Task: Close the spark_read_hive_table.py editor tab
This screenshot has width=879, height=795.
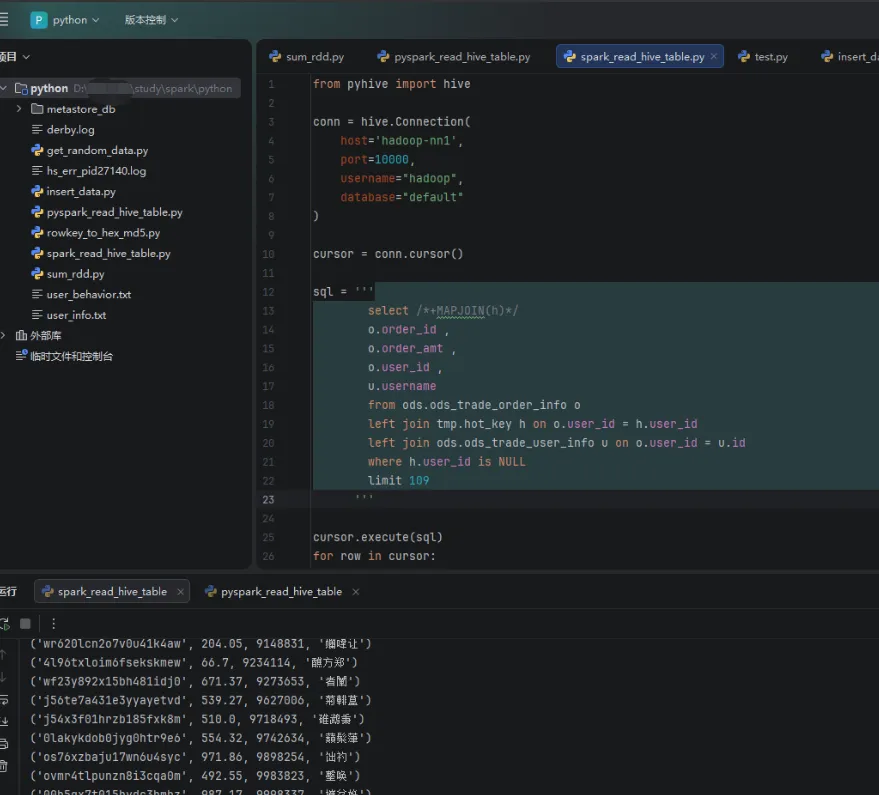Action: tap(714, 56)
